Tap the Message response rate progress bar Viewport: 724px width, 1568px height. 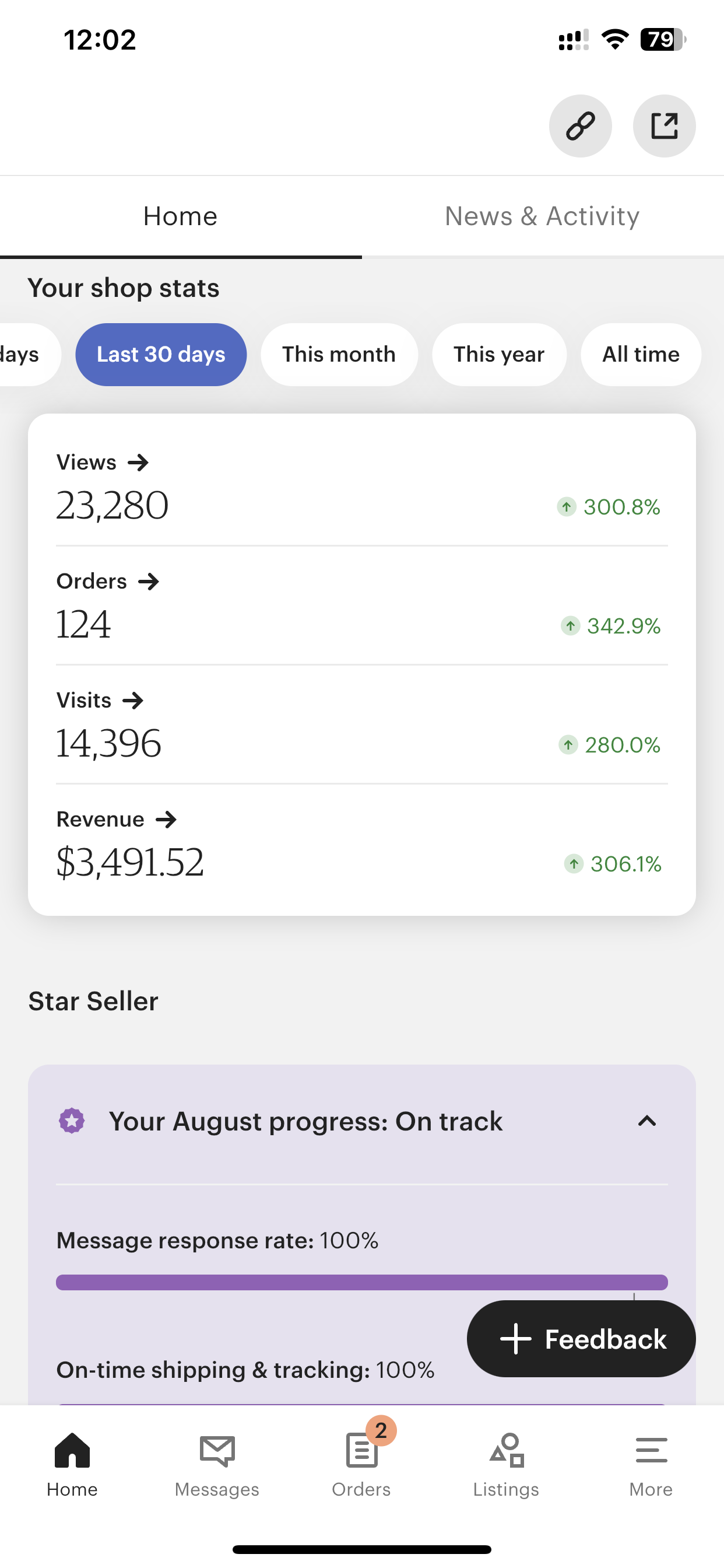coord(361,1282)
